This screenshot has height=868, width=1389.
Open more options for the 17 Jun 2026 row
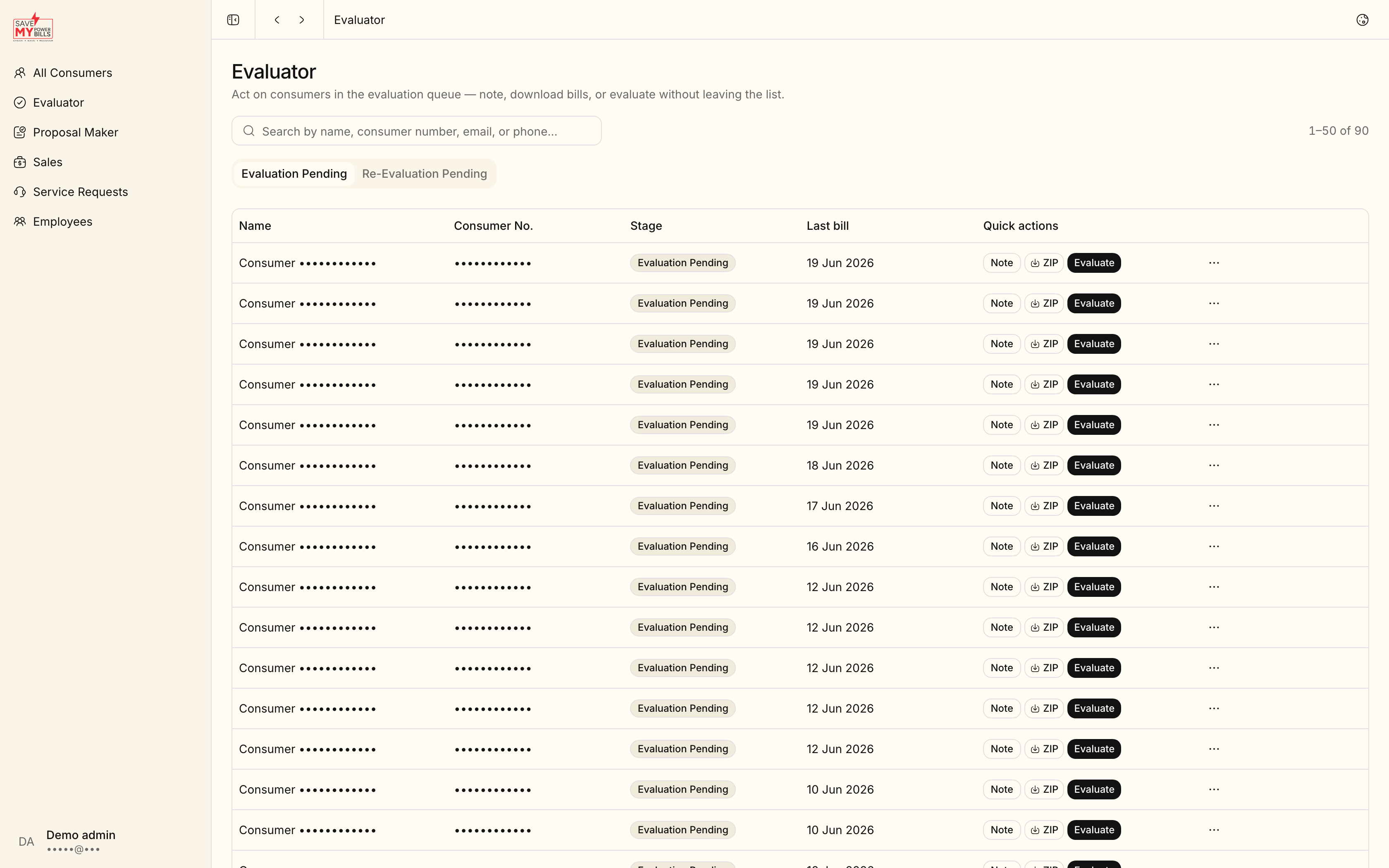(1214, 506)
